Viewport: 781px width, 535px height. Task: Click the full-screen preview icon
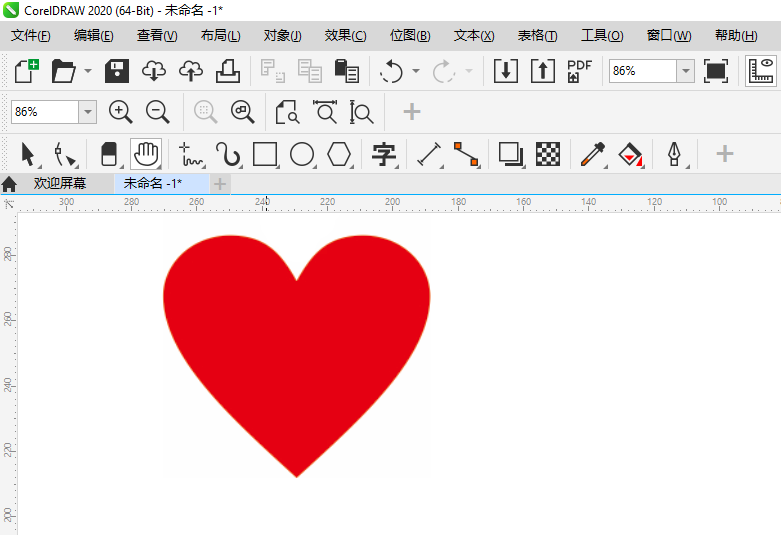[x=716, y=71]
